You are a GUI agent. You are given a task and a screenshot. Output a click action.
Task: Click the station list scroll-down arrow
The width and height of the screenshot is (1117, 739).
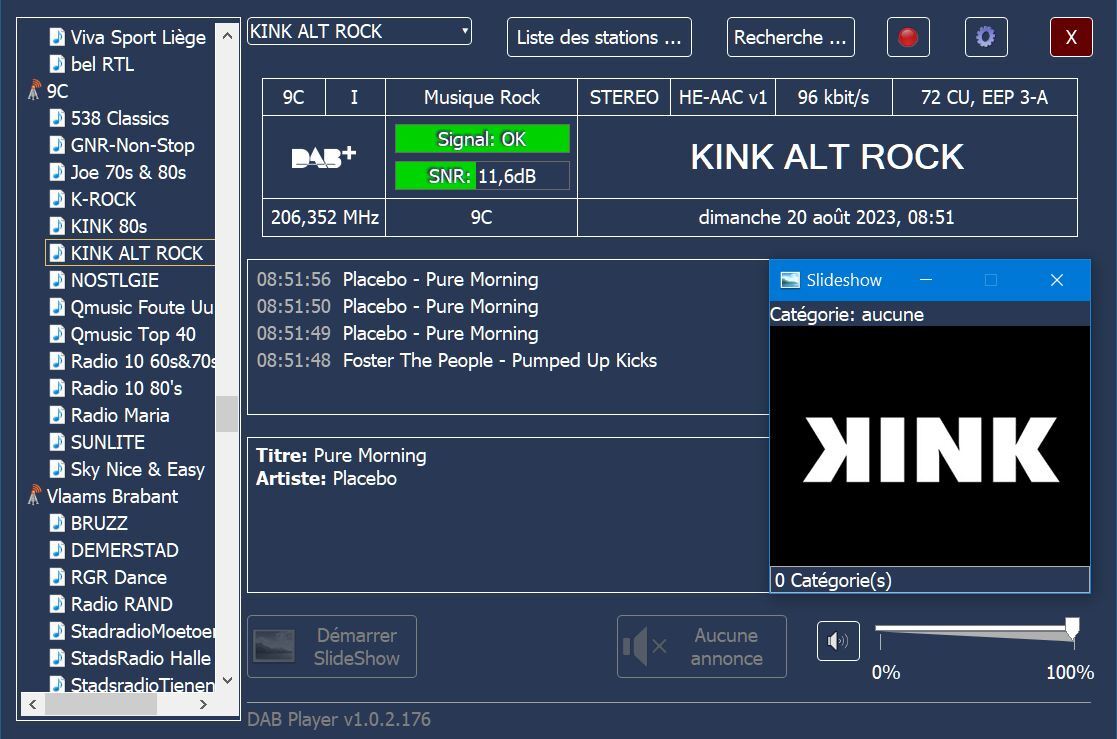tap(227, 681)
